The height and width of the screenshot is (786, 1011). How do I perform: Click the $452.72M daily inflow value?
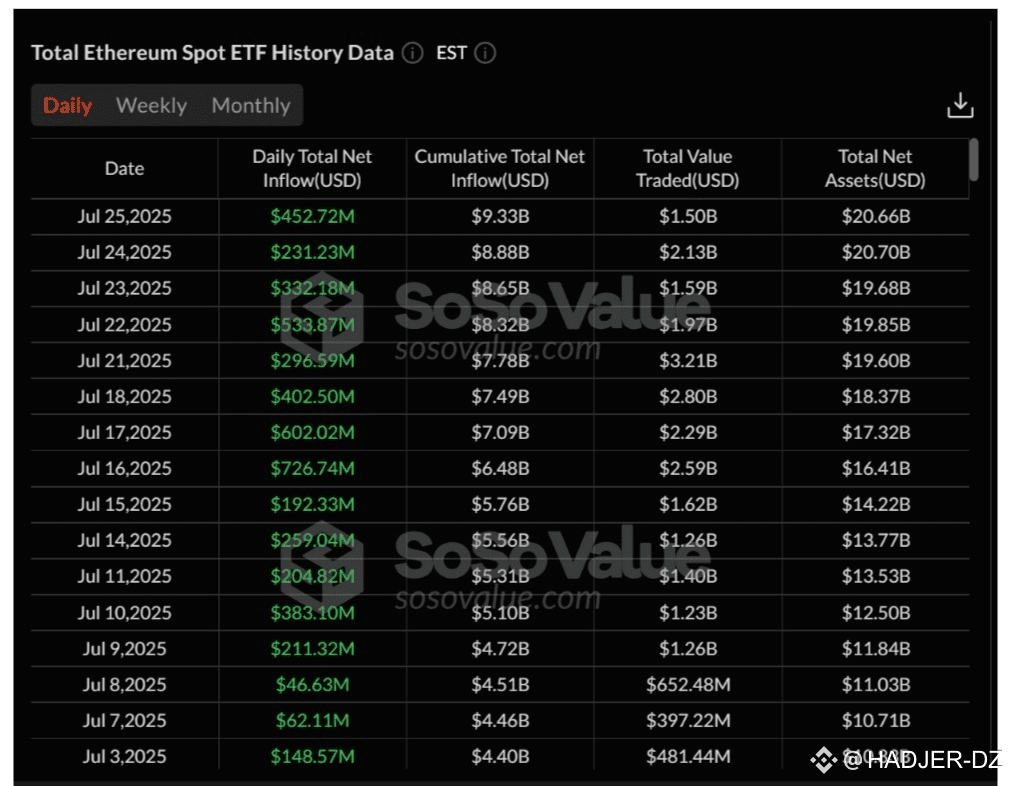click(x=312, y=217)
